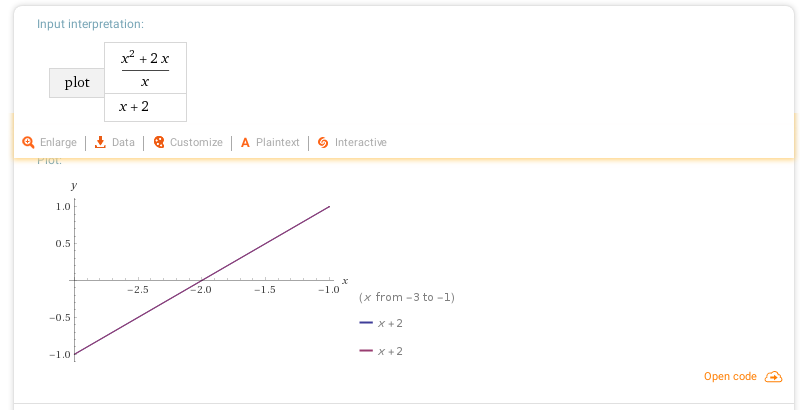Click the Enlarge magnifier icon

pyautogui.click(x=28, y=142)
